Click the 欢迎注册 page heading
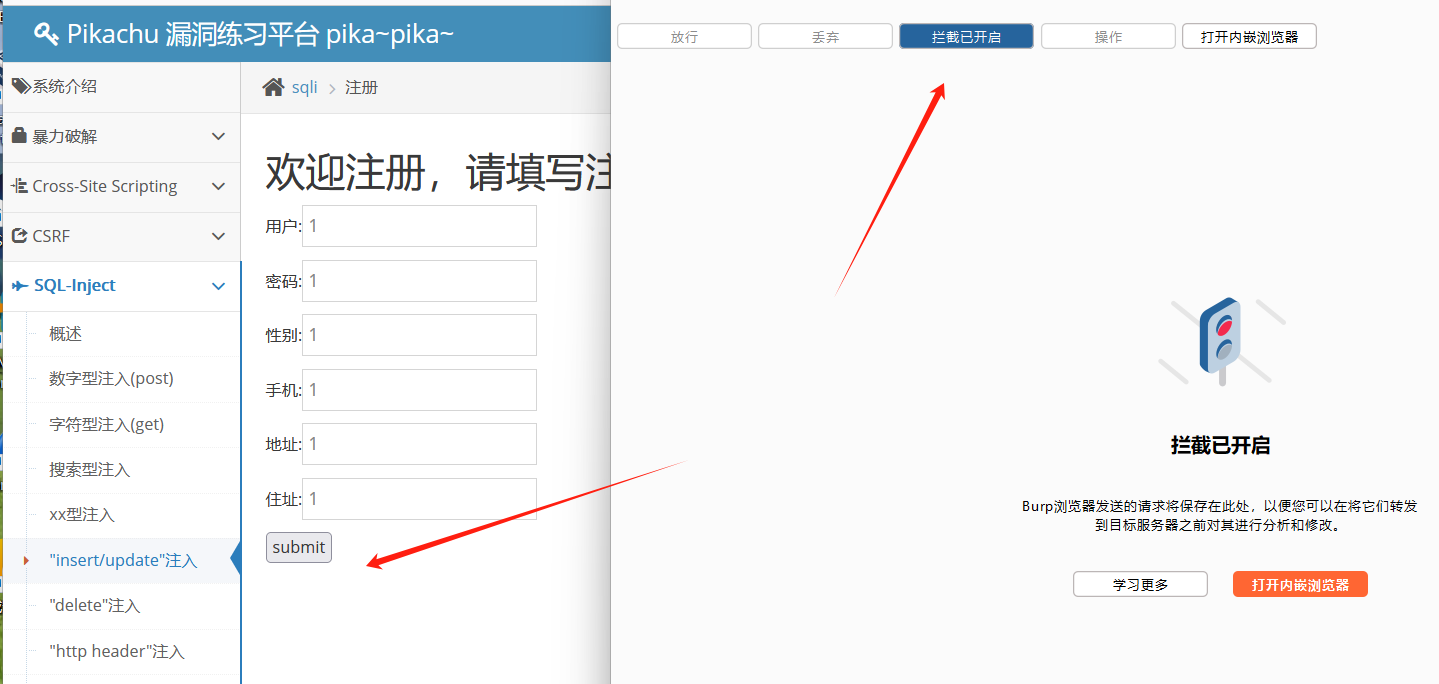Viewport: 1439px width, 684px height. click(x=438, y=172)
